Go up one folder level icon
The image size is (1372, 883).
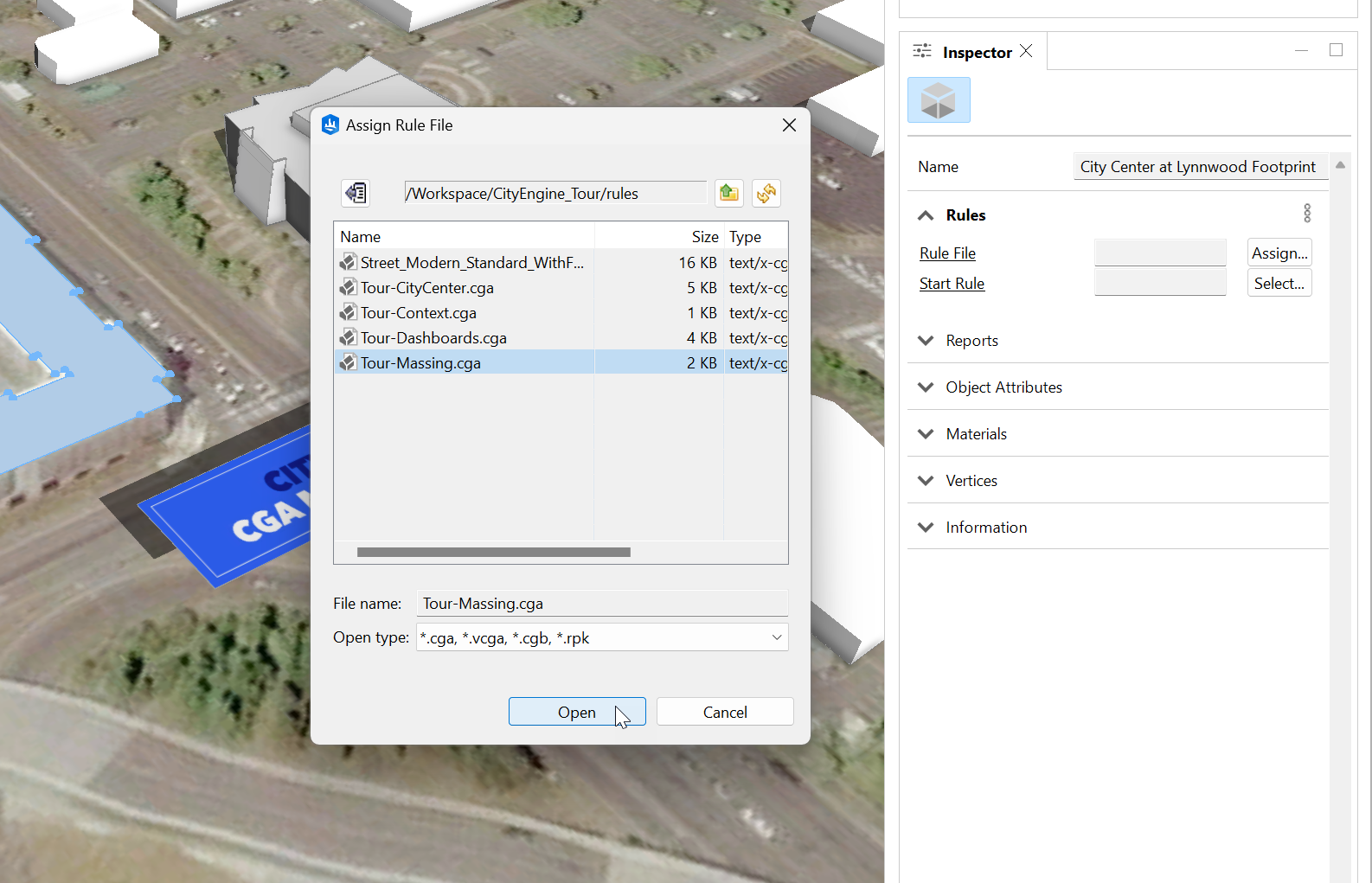coord(729,193)
